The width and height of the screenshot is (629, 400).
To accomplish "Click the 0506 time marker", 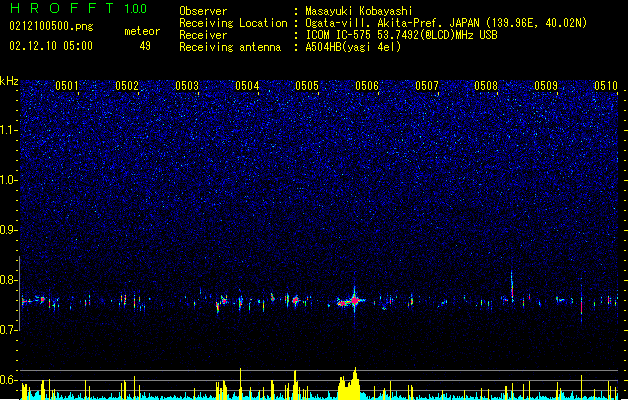I will click(x=367, y=86).
